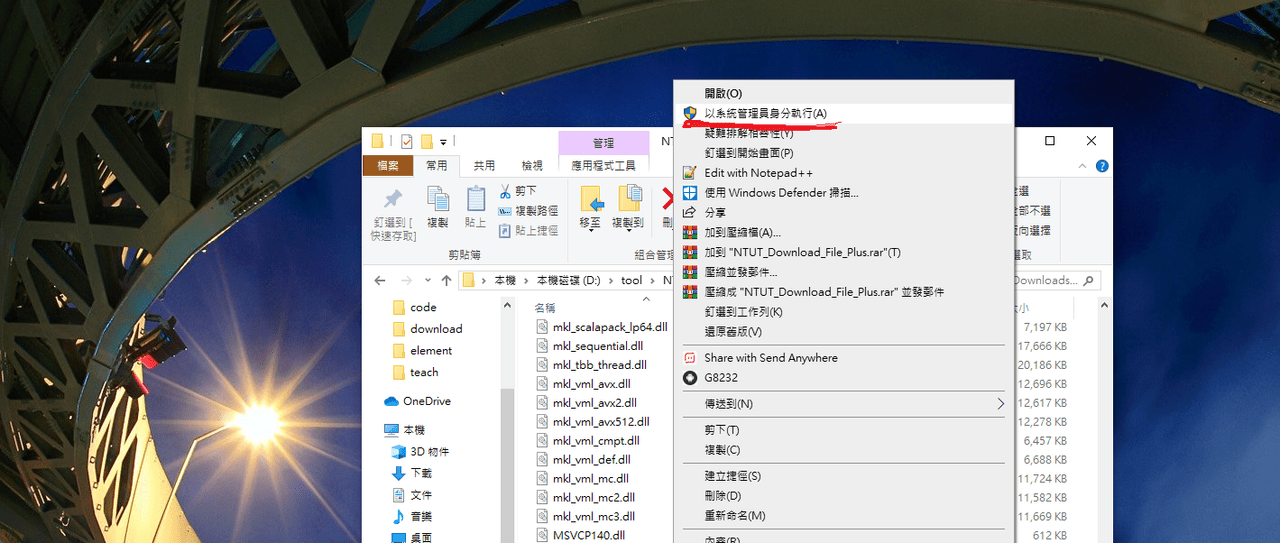Select 壓縮成 "NTUT_Download_File_Plus.rar" 並發郵件

tap(845, 292)
